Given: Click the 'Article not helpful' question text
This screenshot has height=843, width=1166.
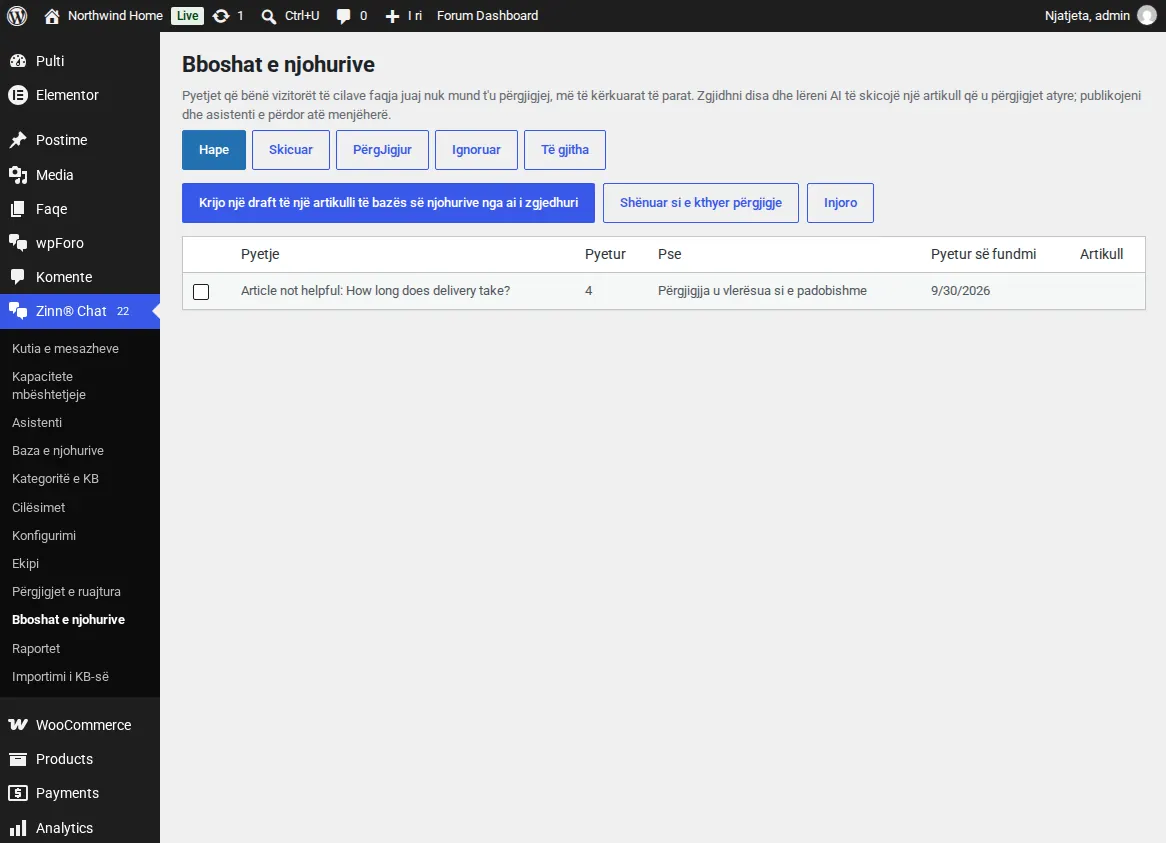Looking at the screenshot, I should tap(376, 291).
